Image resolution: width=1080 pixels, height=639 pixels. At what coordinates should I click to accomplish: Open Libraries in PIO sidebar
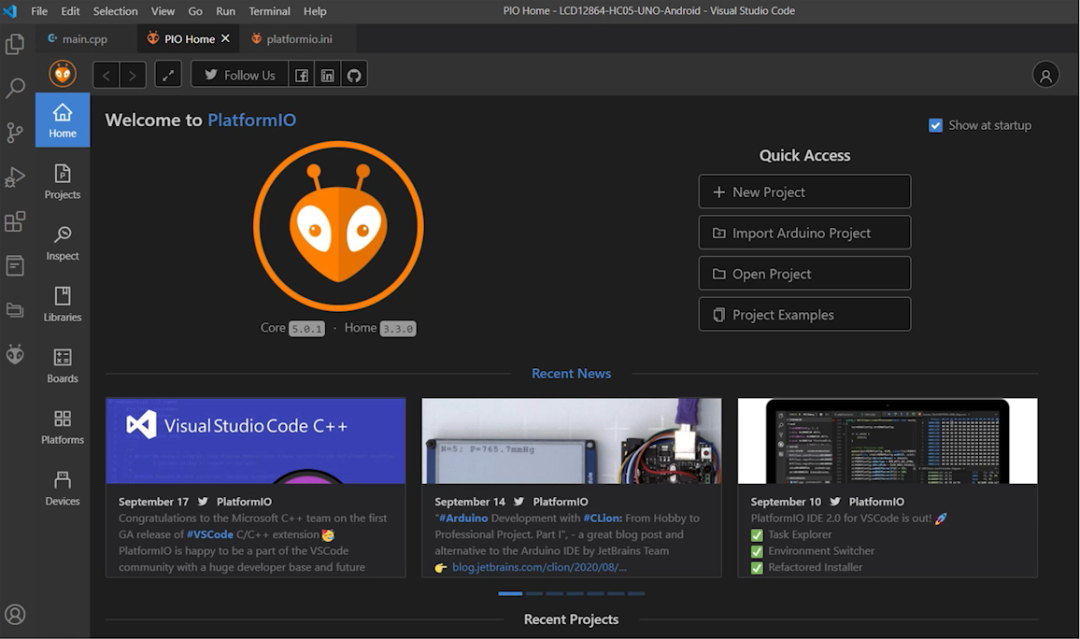[x=63, y=304]
